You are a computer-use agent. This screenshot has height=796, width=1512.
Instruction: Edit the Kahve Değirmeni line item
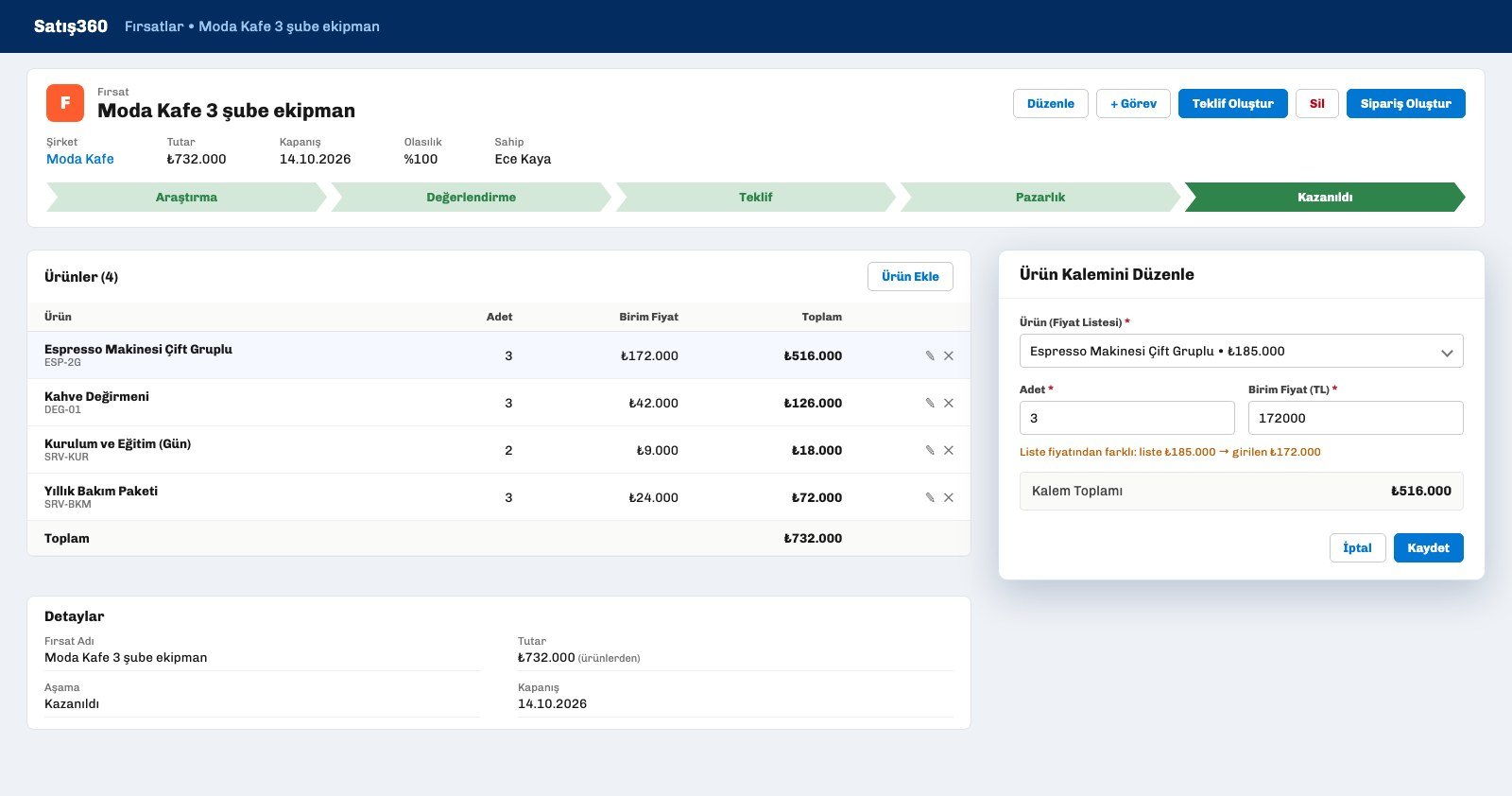[x=930, y=403]
